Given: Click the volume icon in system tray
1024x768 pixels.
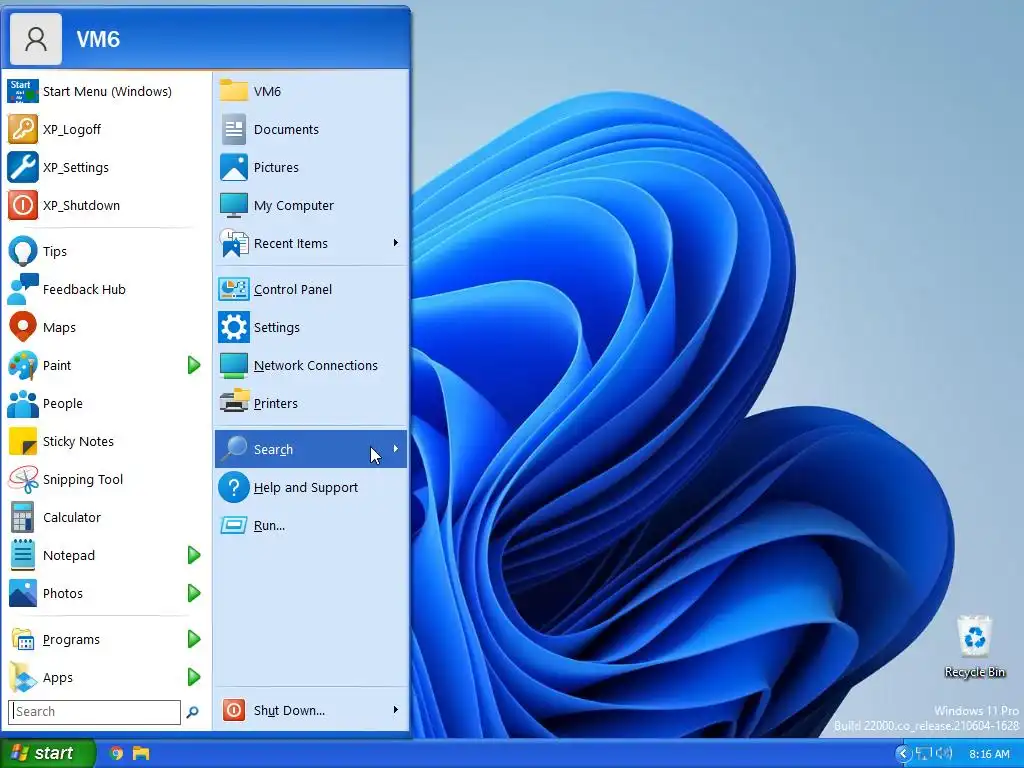Looking at the screenshot, I should pyautogui.click(x=944, y=754).
